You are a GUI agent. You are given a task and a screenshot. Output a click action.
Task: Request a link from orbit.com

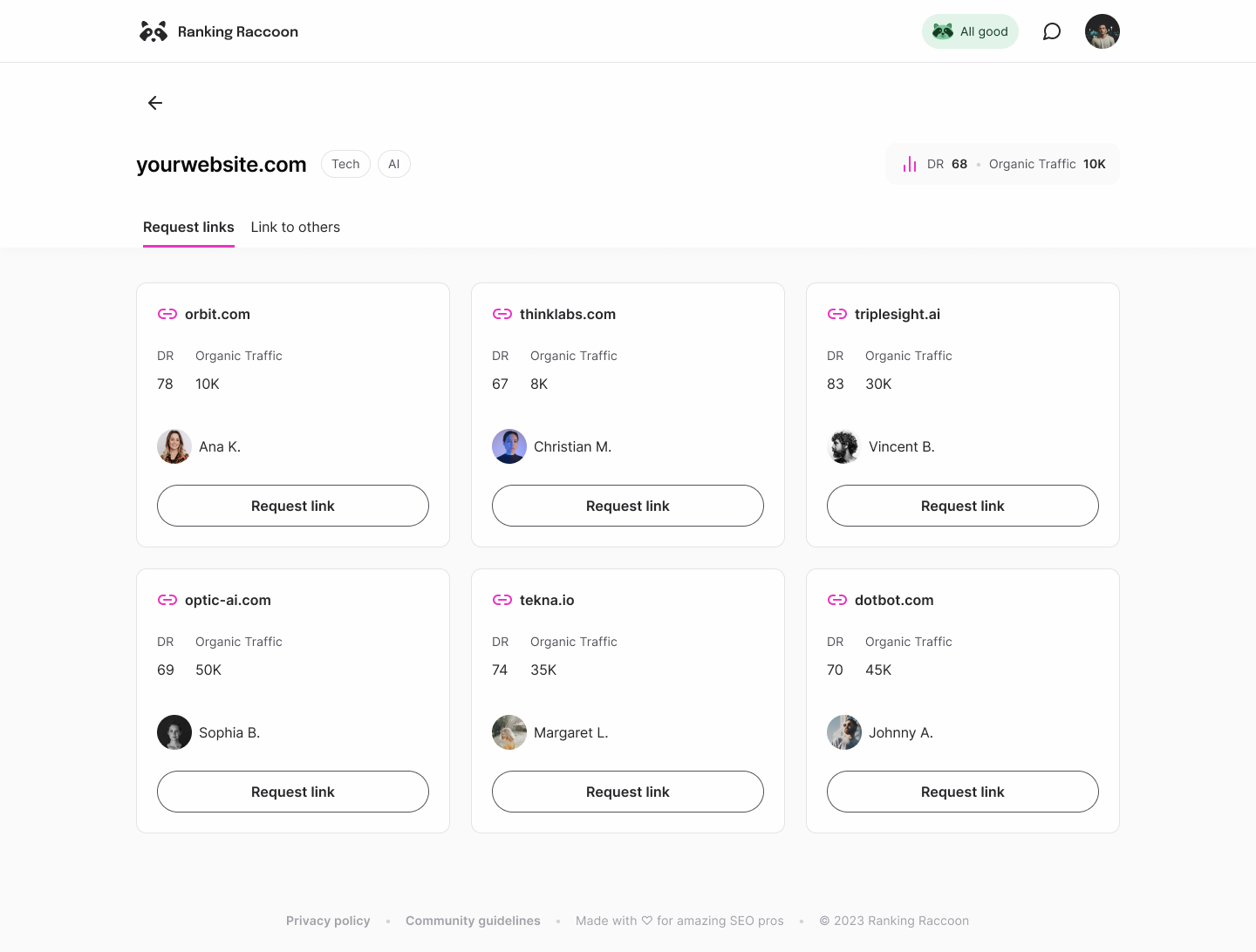click(x=293, y=506)
